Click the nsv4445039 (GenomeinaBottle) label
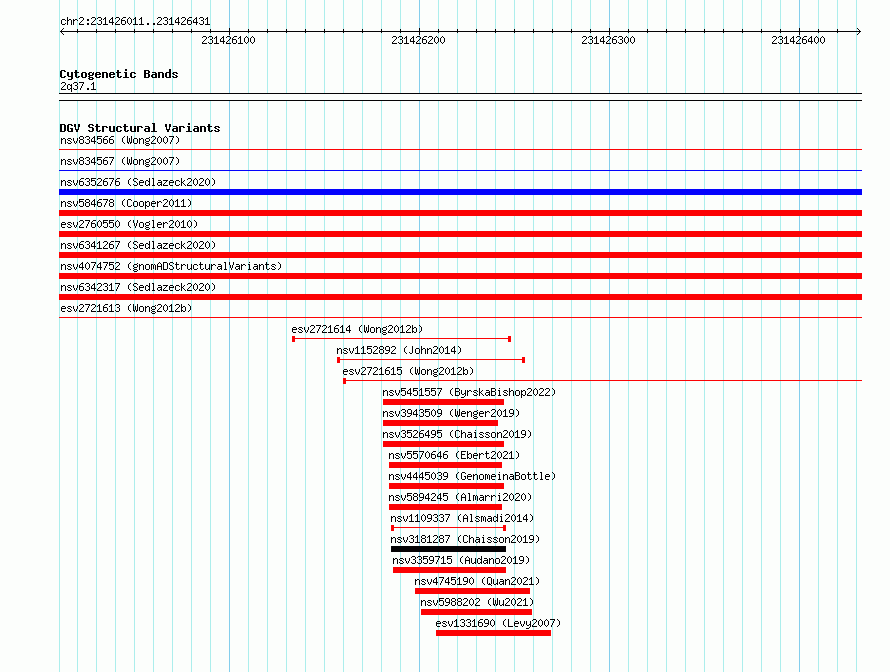The height and width of the screenshot is (672, 890). click(472, 476)
